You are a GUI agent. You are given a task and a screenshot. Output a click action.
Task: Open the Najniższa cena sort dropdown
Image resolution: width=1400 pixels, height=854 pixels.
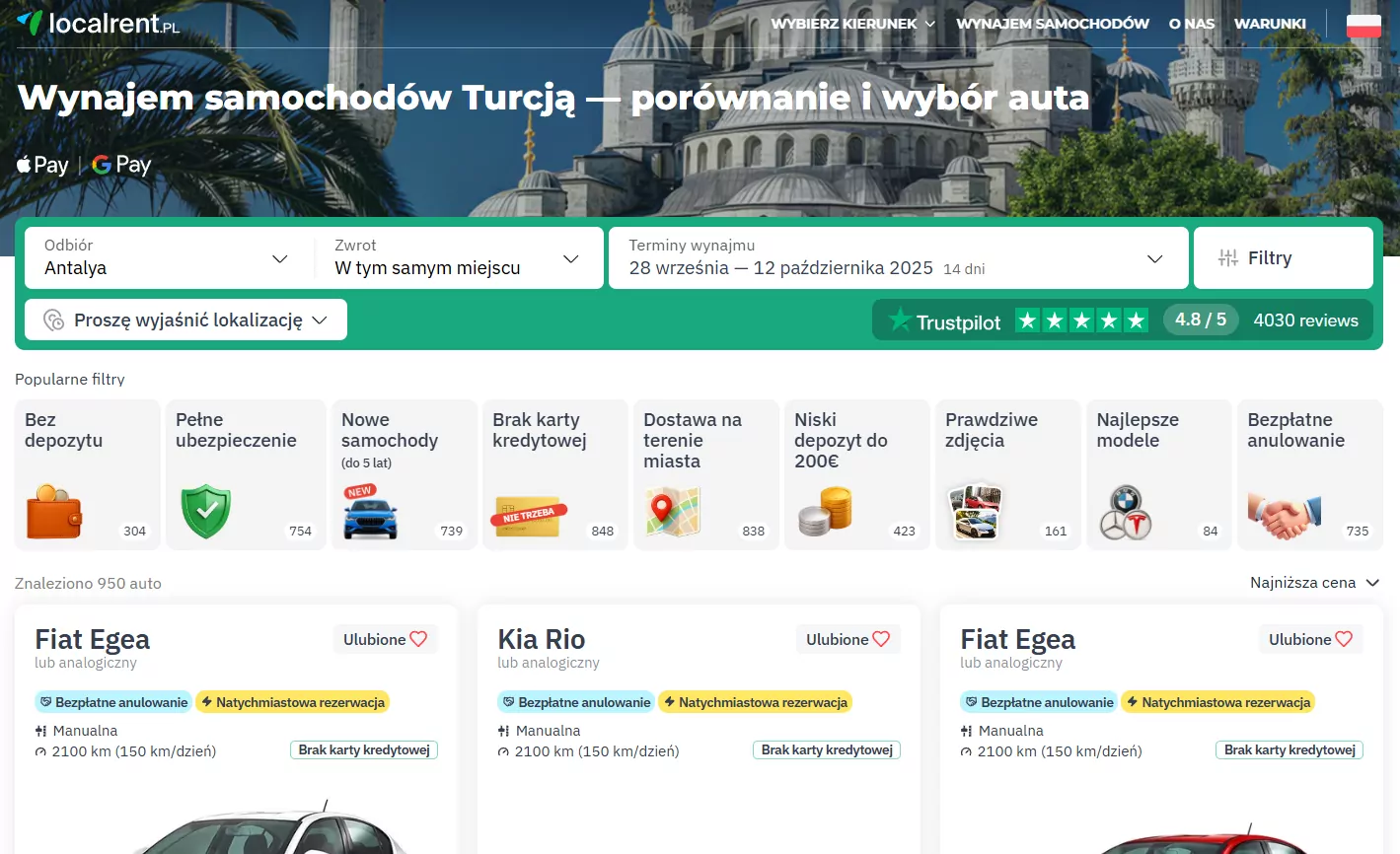click(1313, 583)
